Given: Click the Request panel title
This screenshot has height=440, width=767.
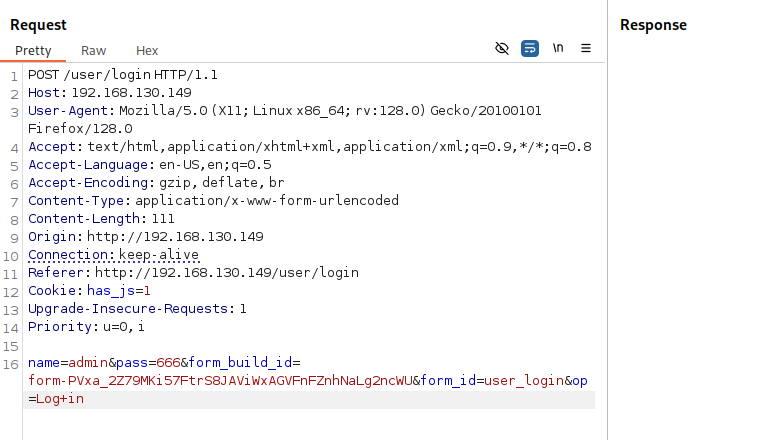Looking at the screenshot, I should point(38,25).
